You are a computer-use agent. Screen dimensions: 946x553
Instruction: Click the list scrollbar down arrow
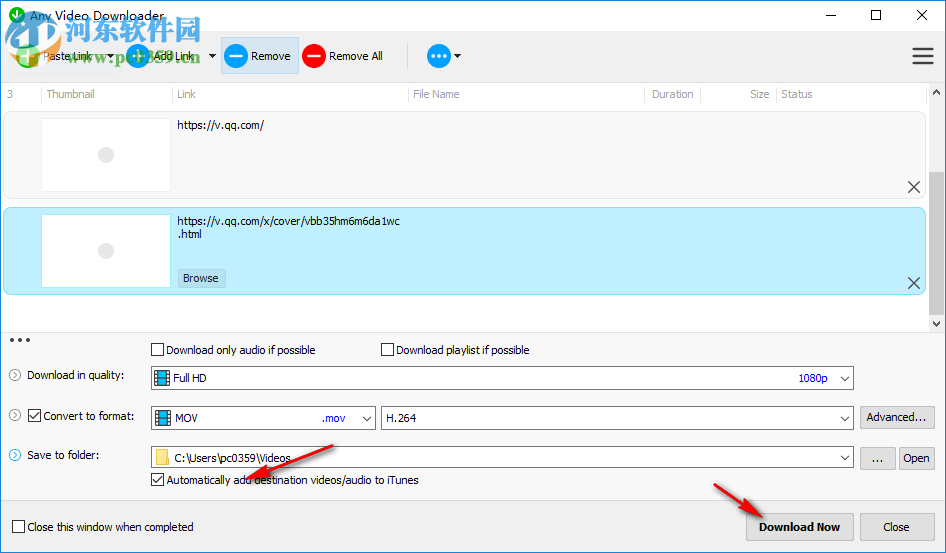(x=936, y=324)
